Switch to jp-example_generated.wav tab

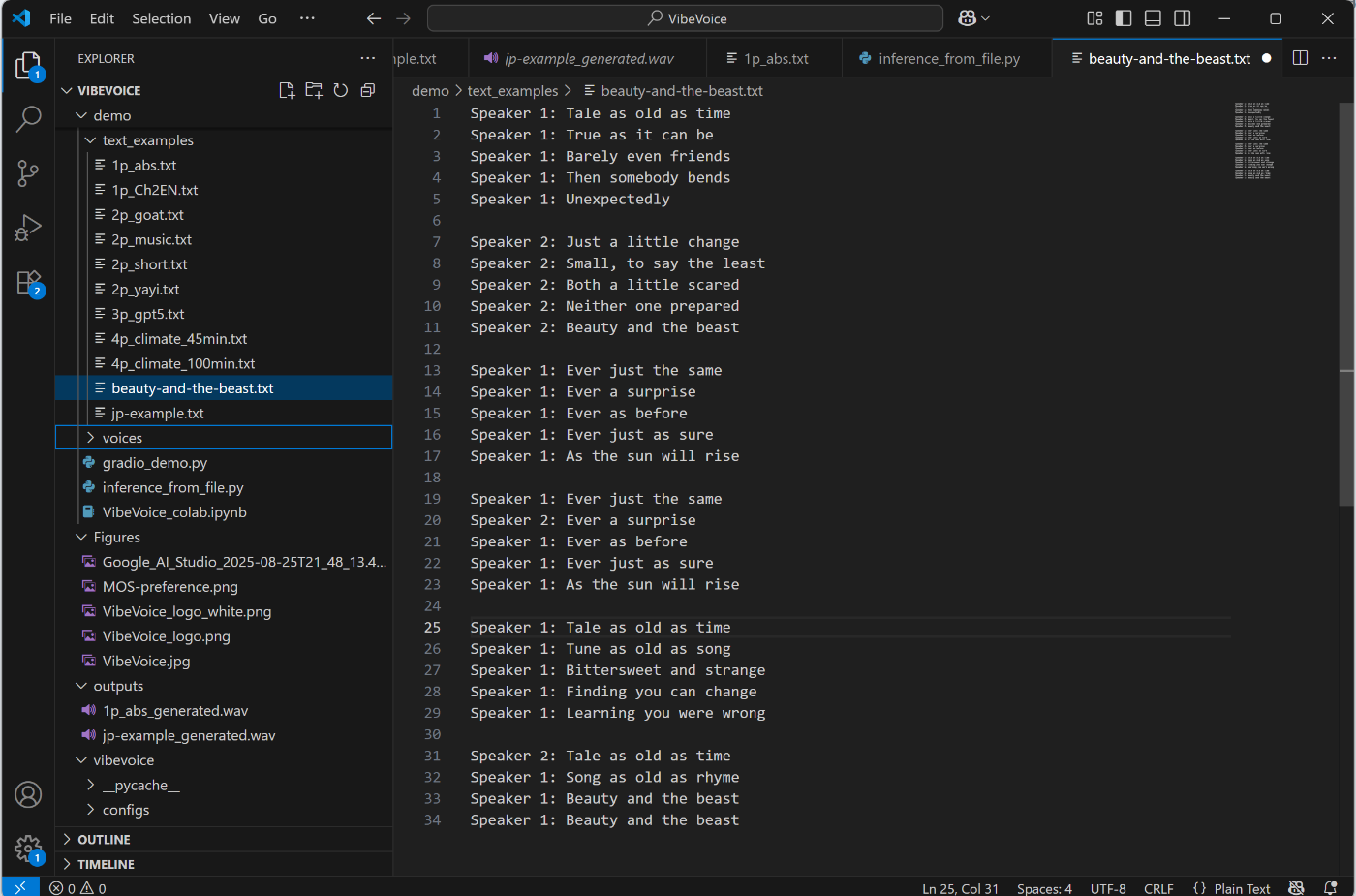[x=589, y=58]
